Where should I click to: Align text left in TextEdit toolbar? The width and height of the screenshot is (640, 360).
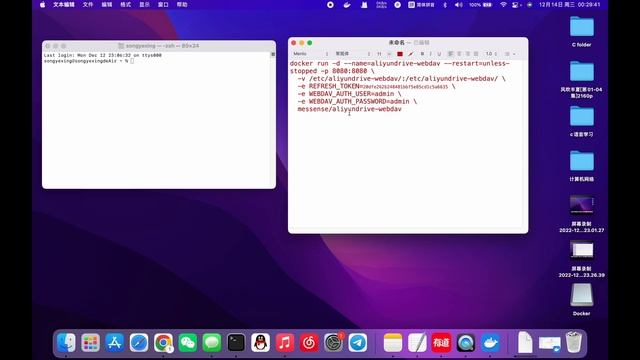[451, 54]
